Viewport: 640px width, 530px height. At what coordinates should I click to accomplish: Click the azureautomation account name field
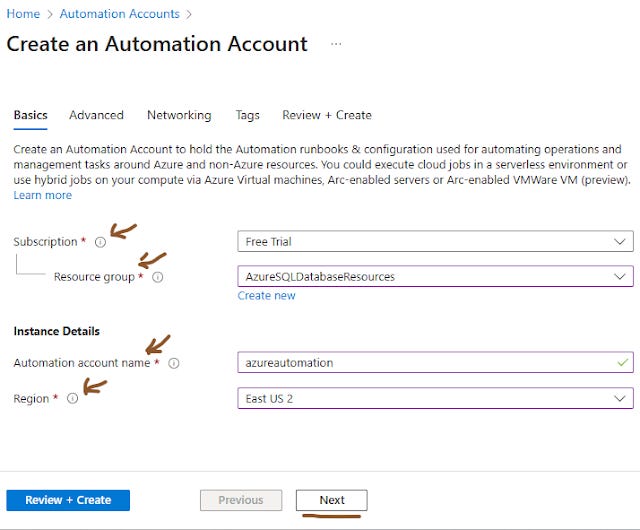tap(435, 363)
